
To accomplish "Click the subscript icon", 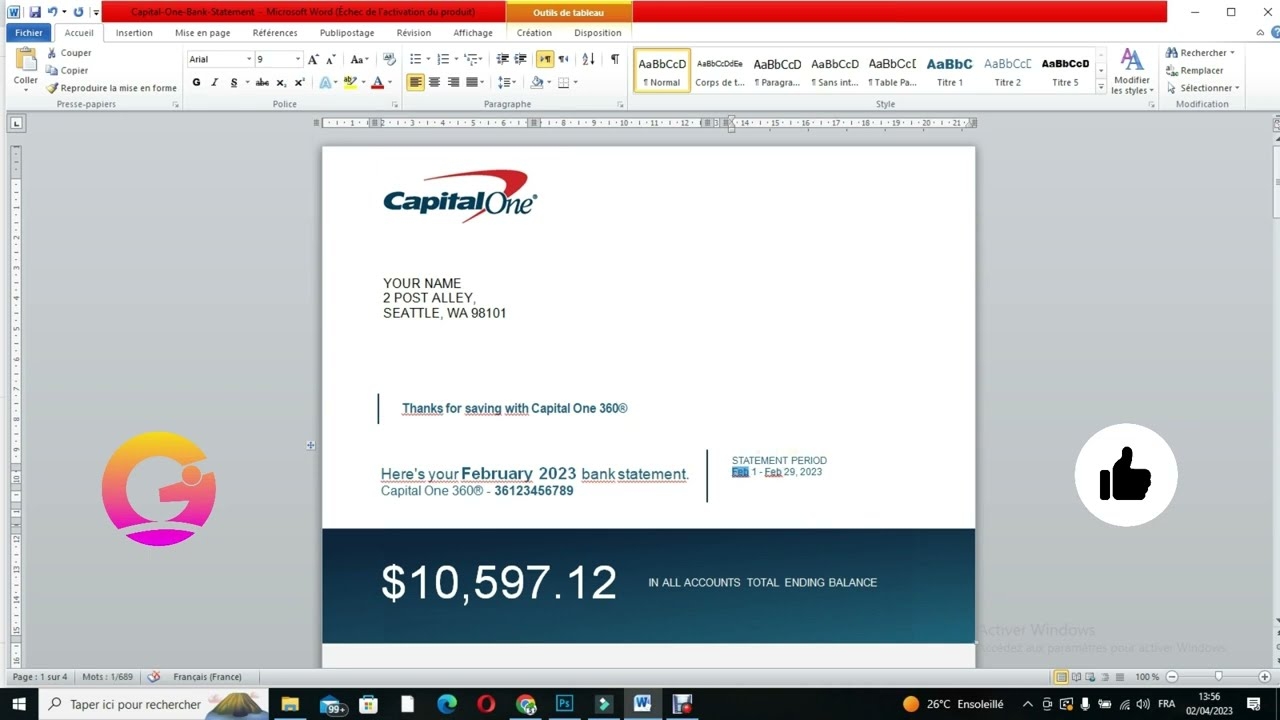I will [281, 83].
